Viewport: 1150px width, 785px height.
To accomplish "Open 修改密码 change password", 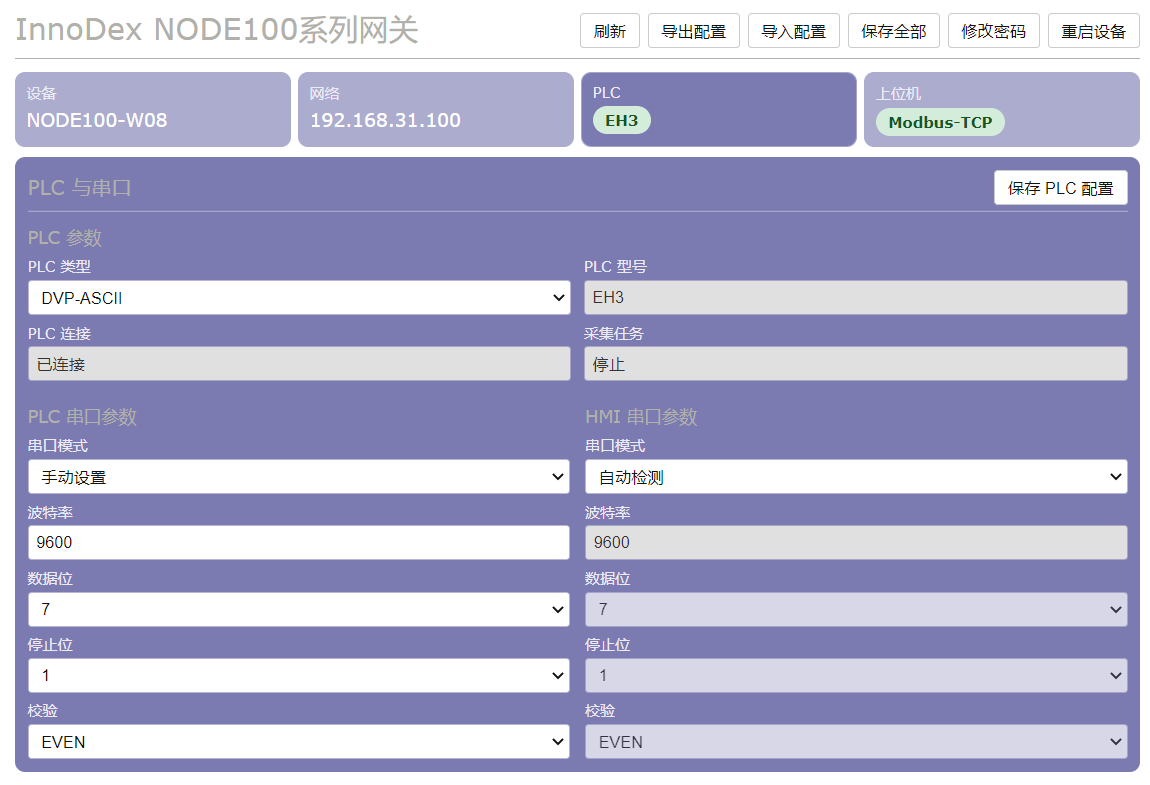I will pyautogui.click(x=993, y=31).
